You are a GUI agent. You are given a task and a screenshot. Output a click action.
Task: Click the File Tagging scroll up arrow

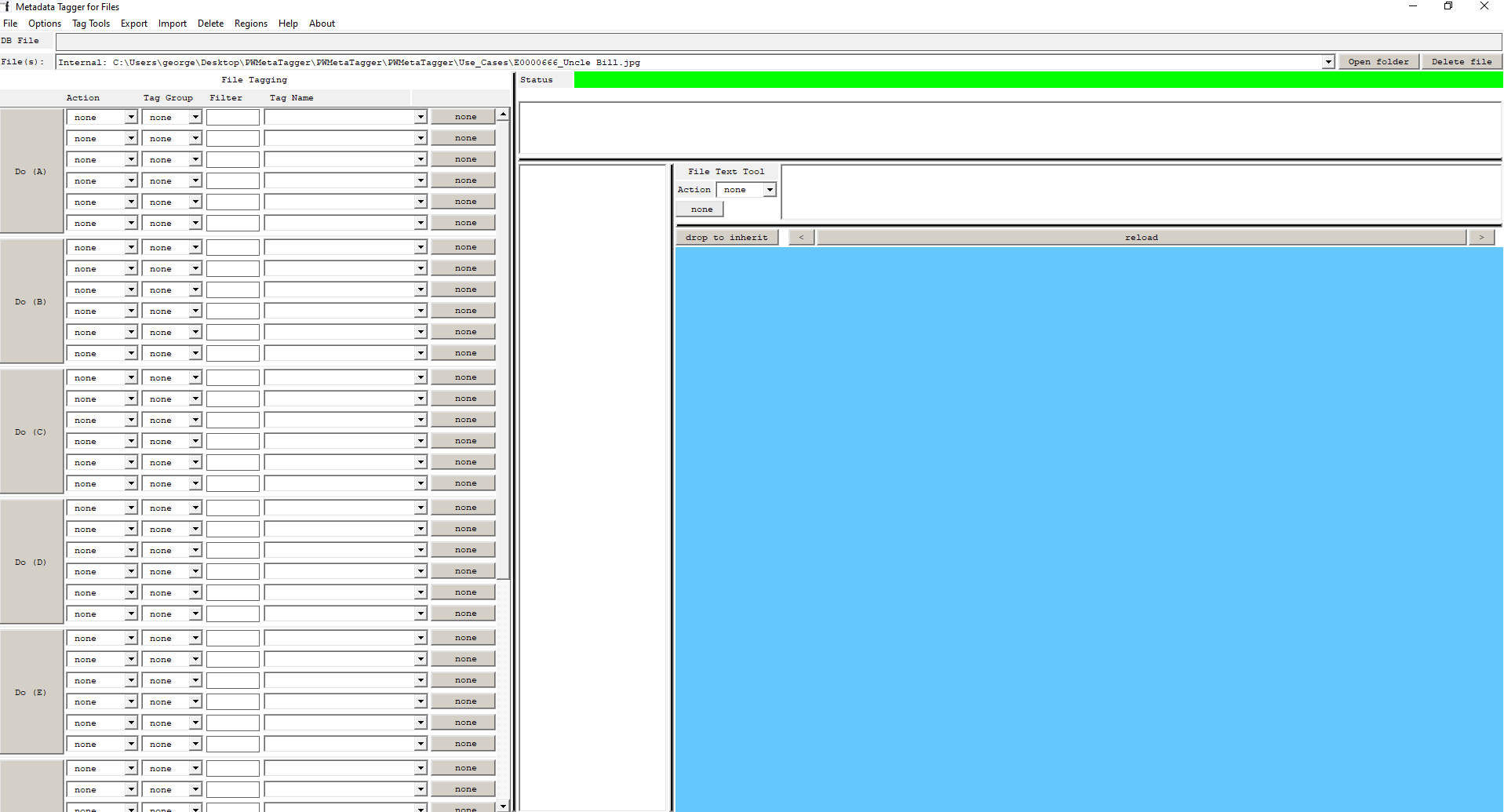click(503, 115)
